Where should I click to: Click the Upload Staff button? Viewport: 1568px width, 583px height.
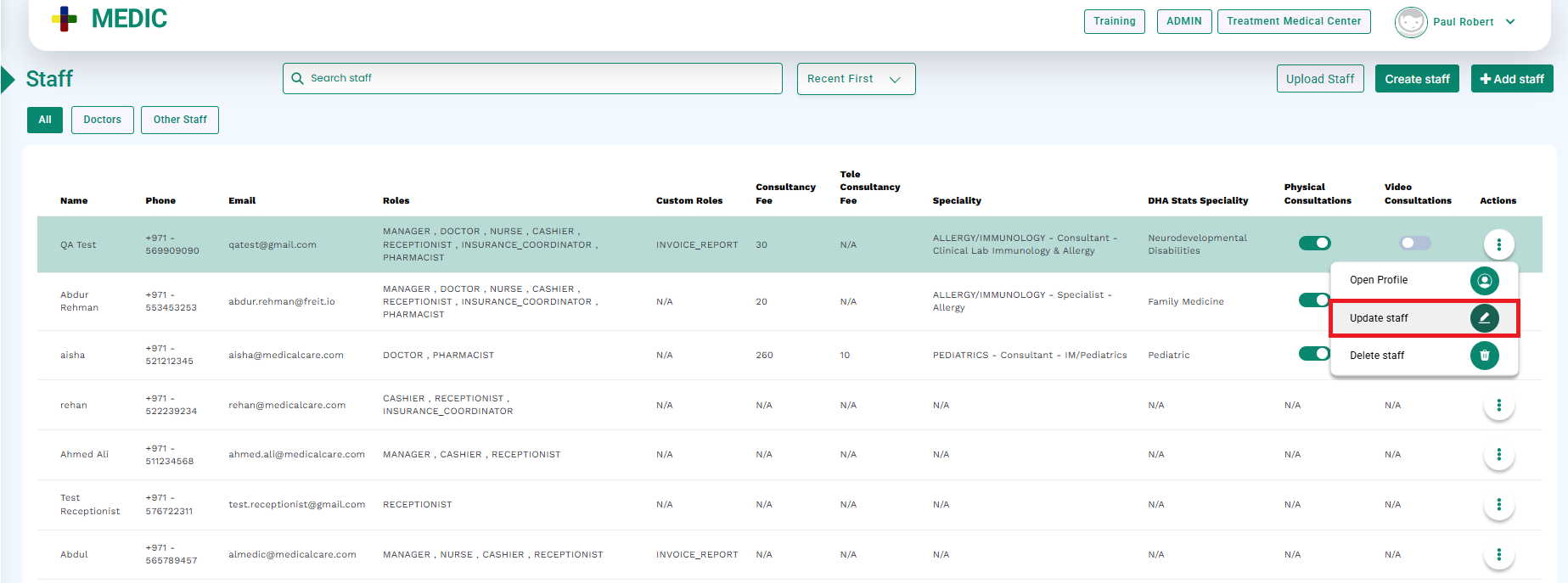(1319, 79)
